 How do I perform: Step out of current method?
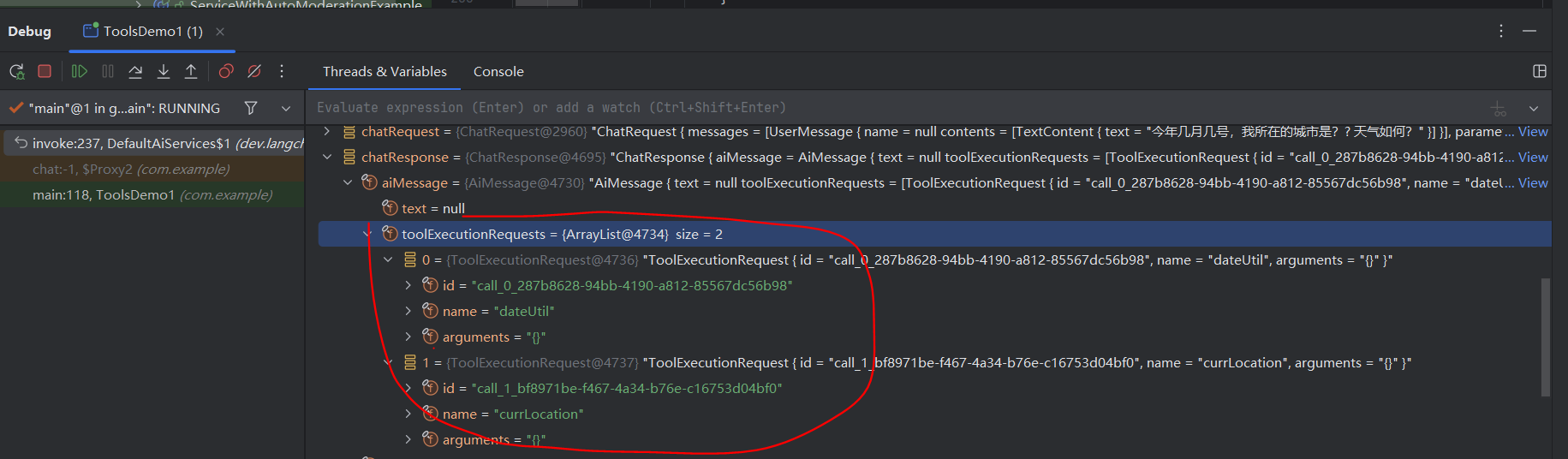(x=191, y=71)
